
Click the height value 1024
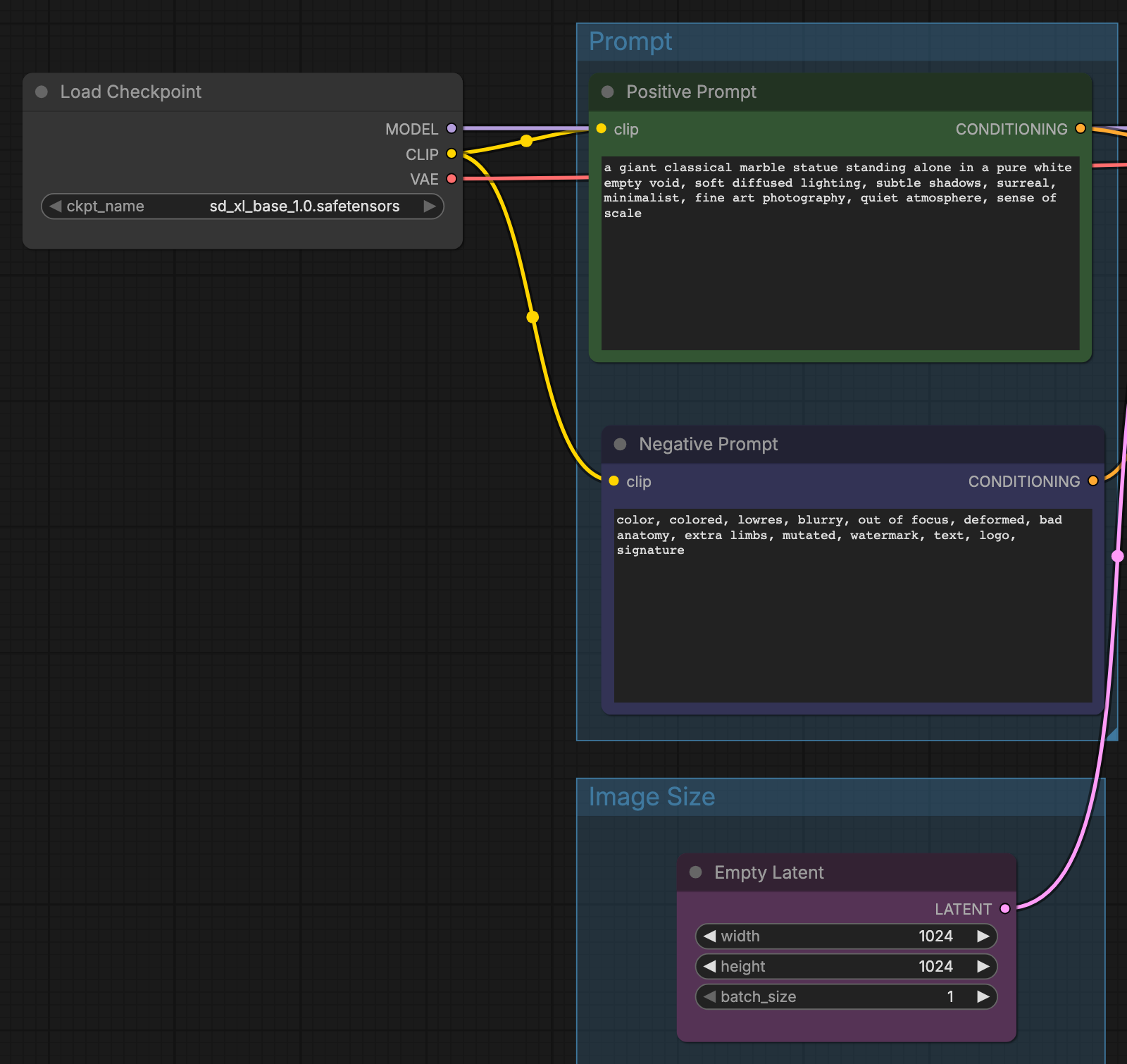point(935,966)
